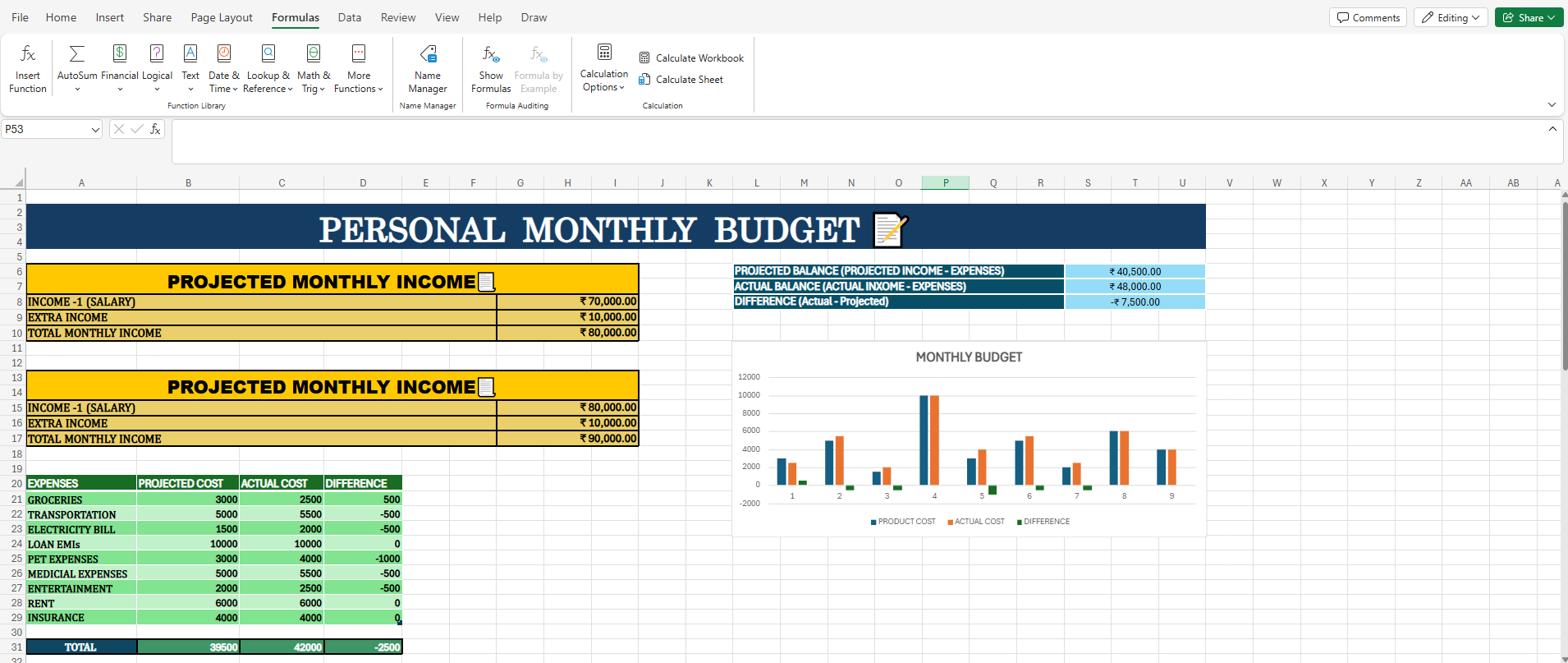Click the ₹ 90,000.00 total income cell

coord(567,439)
